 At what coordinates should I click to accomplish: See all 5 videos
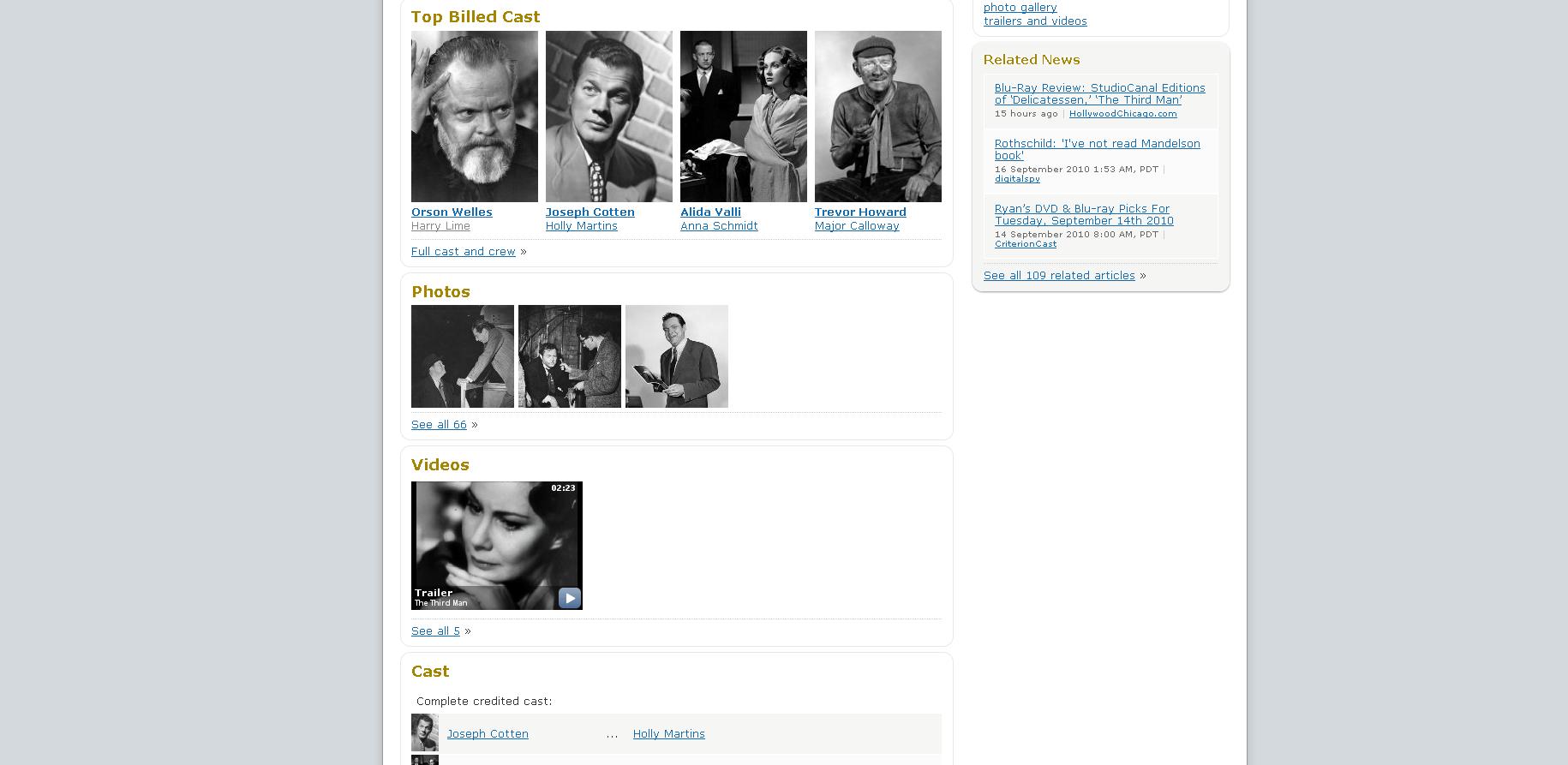tap(435, 631)
